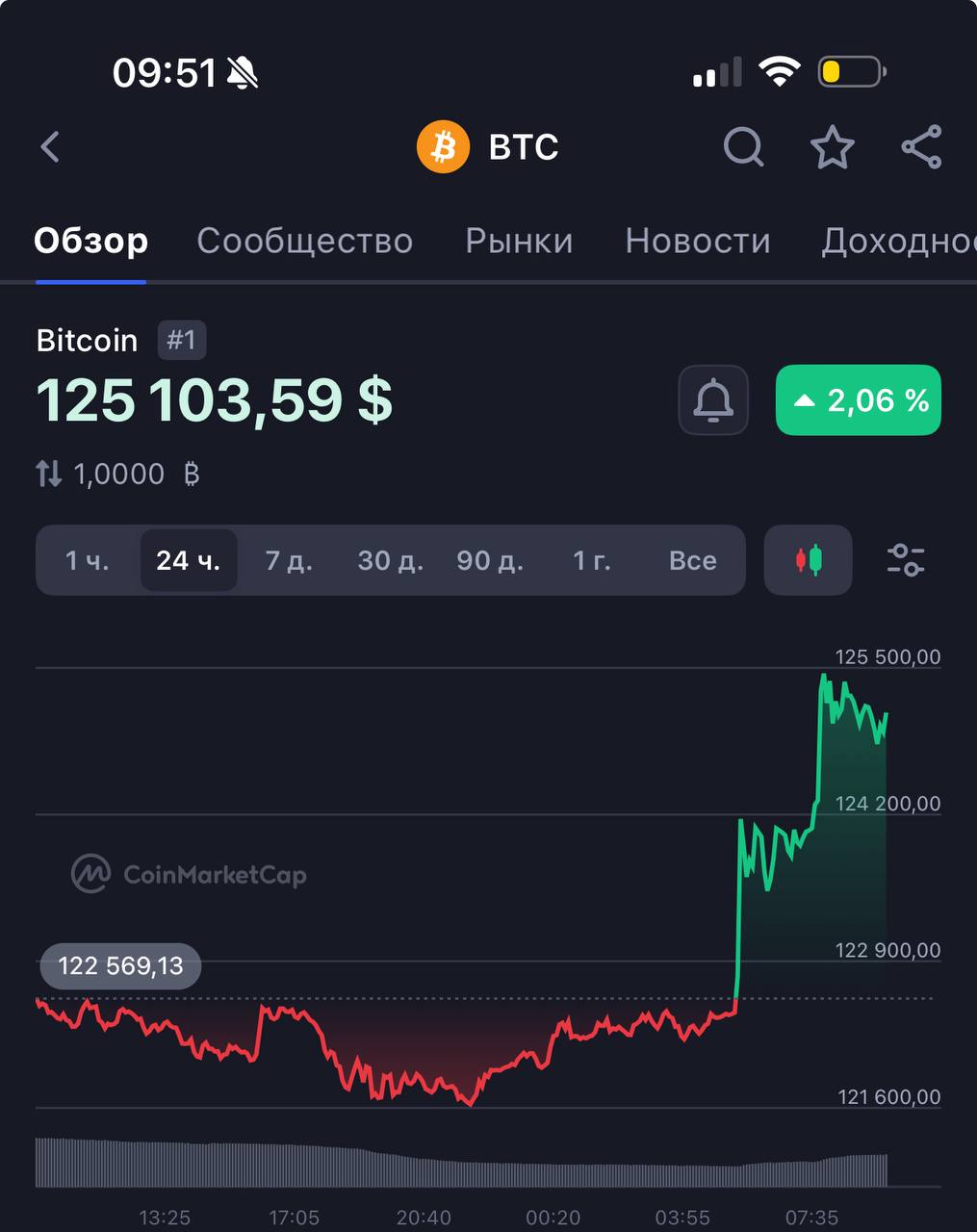This screenshot has height=1232, width=977.
Task: Open the Сообщество tab
Action: click(304, 241)
